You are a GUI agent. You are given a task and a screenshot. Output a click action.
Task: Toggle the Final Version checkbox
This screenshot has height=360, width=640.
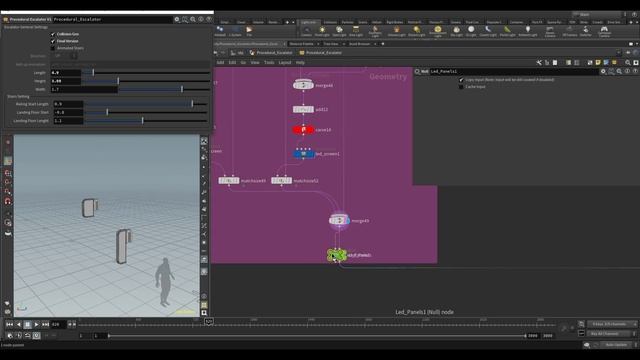[x=53, y=41]
